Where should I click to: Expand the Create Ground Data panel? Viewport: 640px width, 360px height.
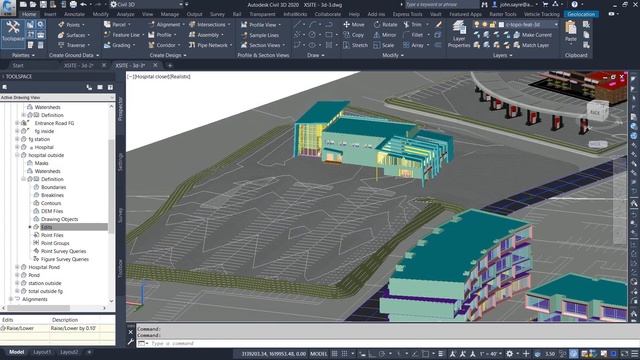click(x=74, y=55)
